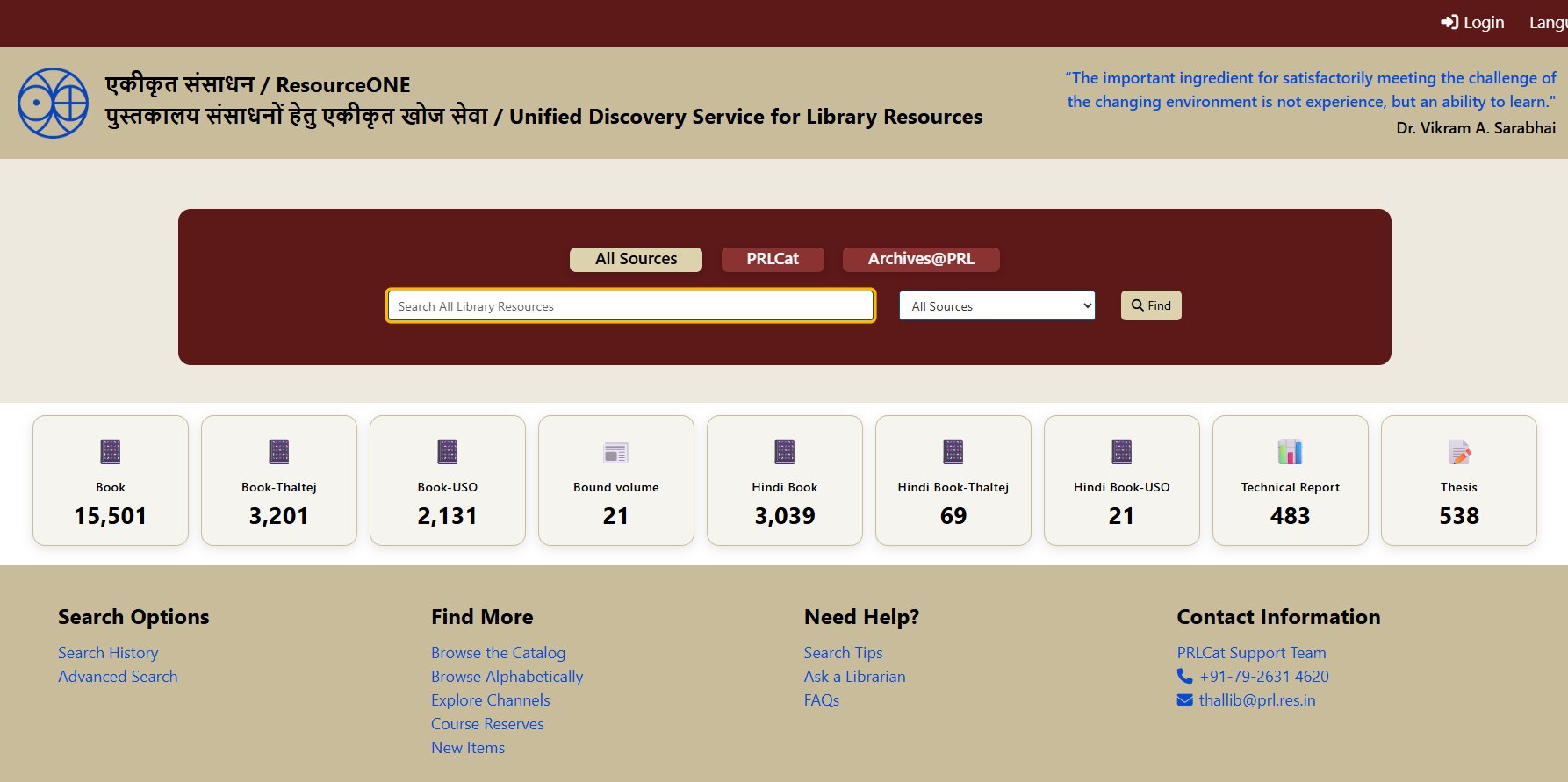Viewport: 1568px width, 782px height.
Task: Open Search History link
Action: point(108,653)
